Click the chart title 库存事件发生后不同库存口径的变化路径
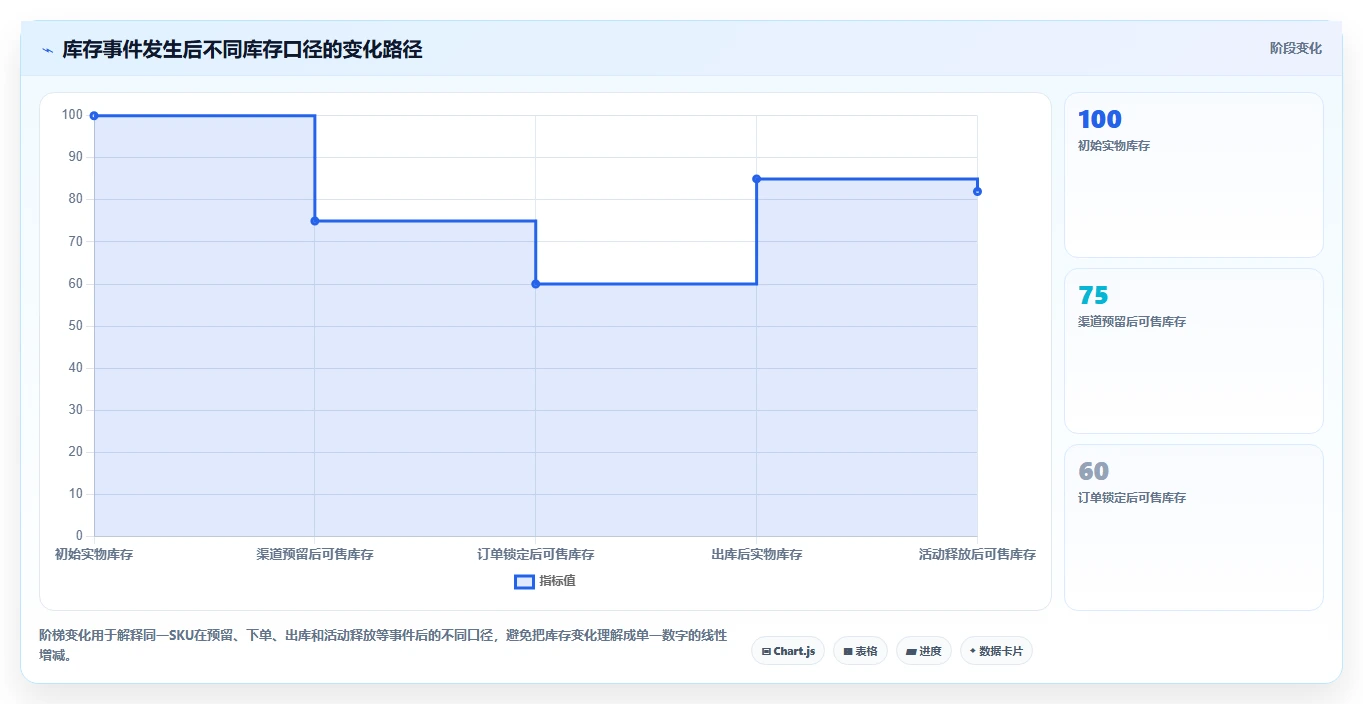Viewport: 1363px width, 704px height. (242, 50)
